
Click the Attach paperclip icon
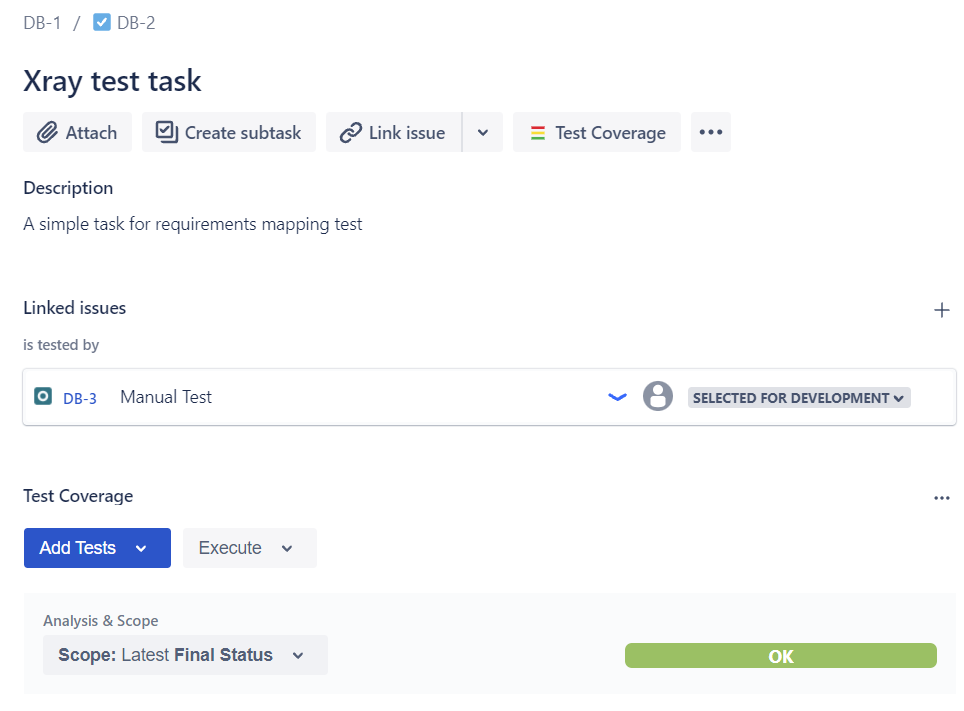coord(48,132)
